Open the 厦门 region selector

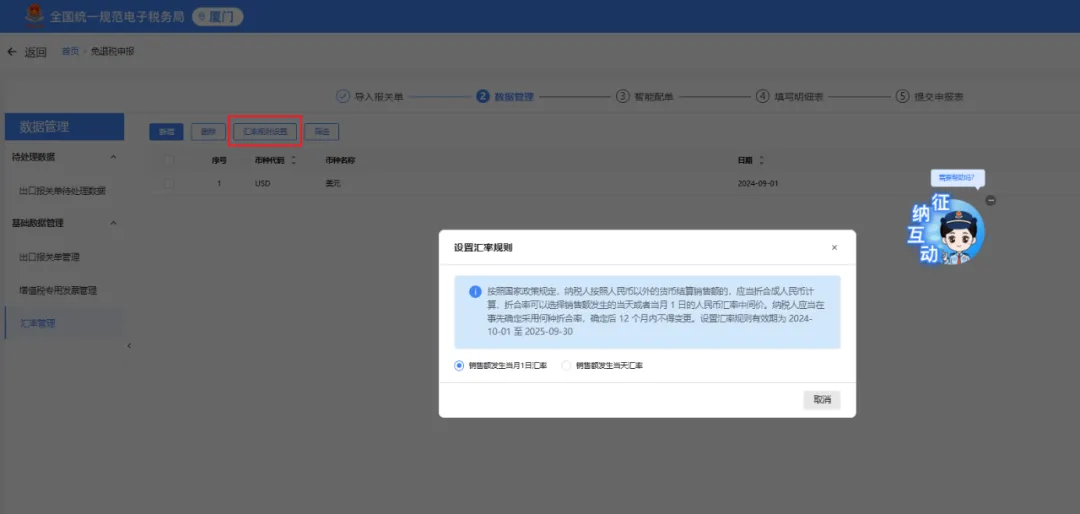[218, 17]
